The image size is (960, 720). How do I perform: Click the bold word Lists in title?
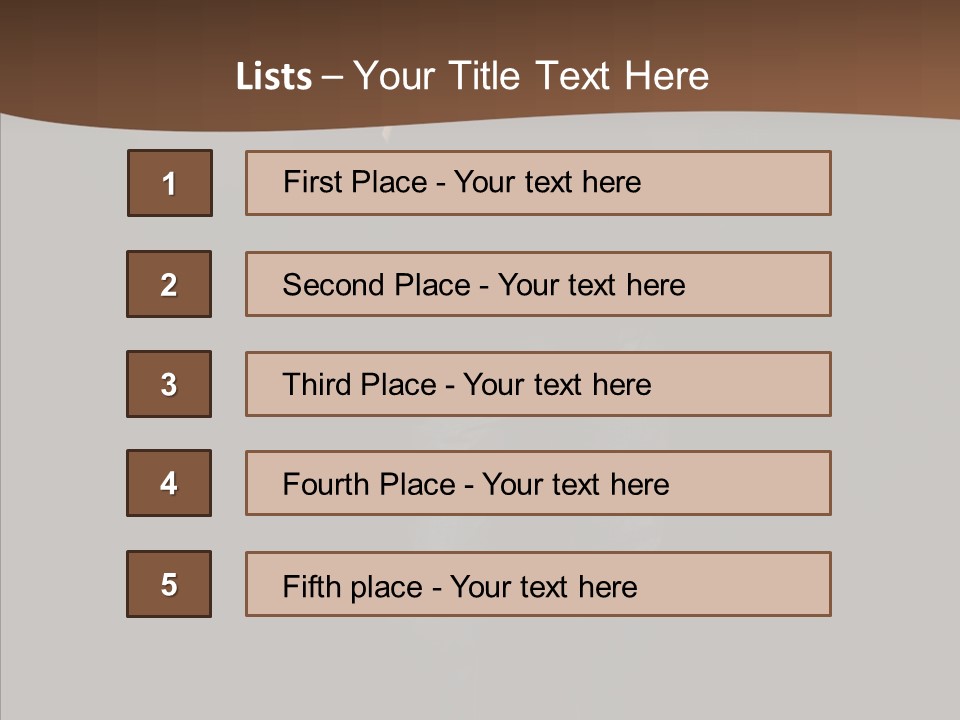coord(273,77)
